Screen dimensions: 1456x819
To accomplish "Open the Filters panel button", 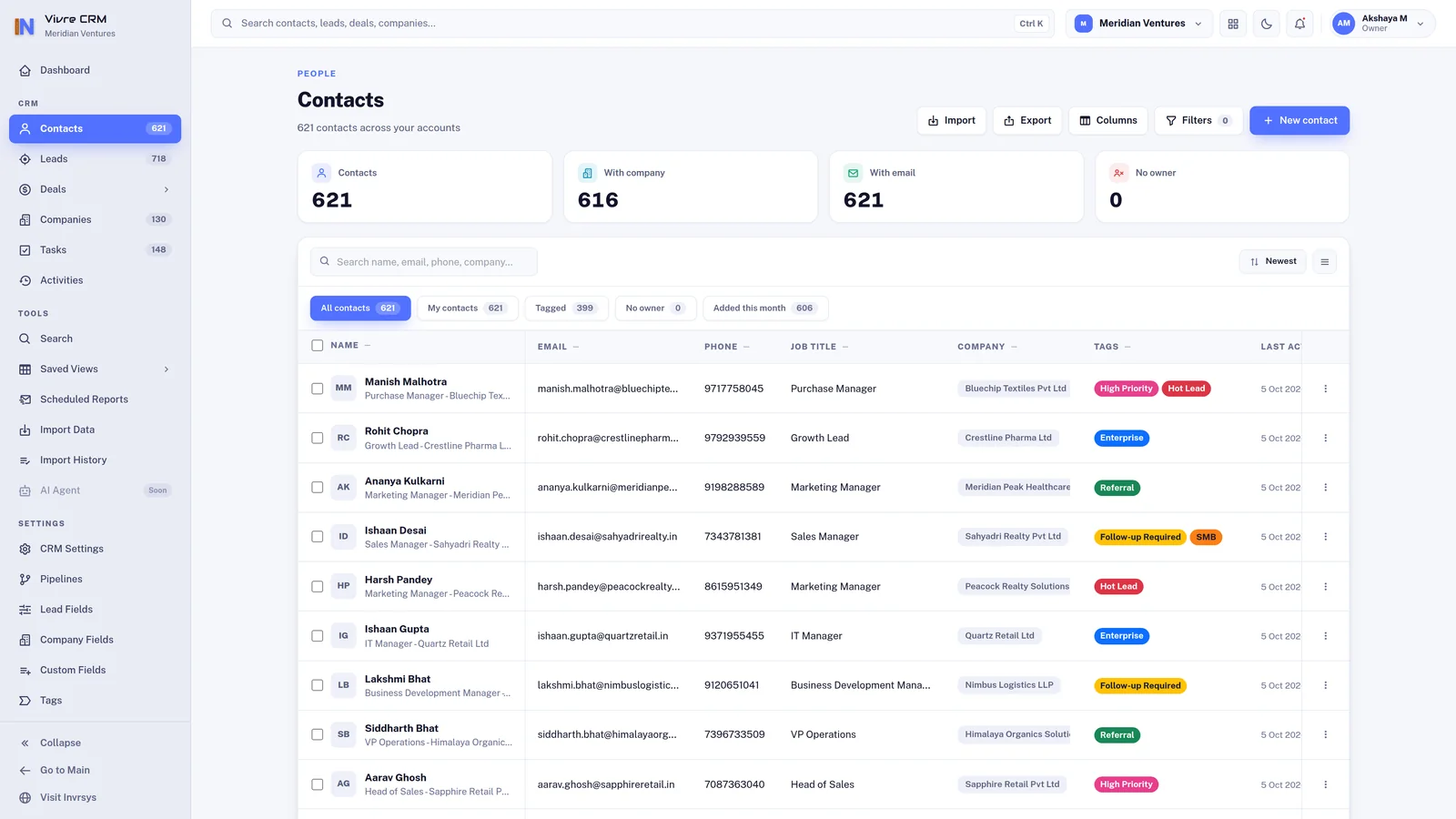I will pyautogui.click(x=1198, y=120).
